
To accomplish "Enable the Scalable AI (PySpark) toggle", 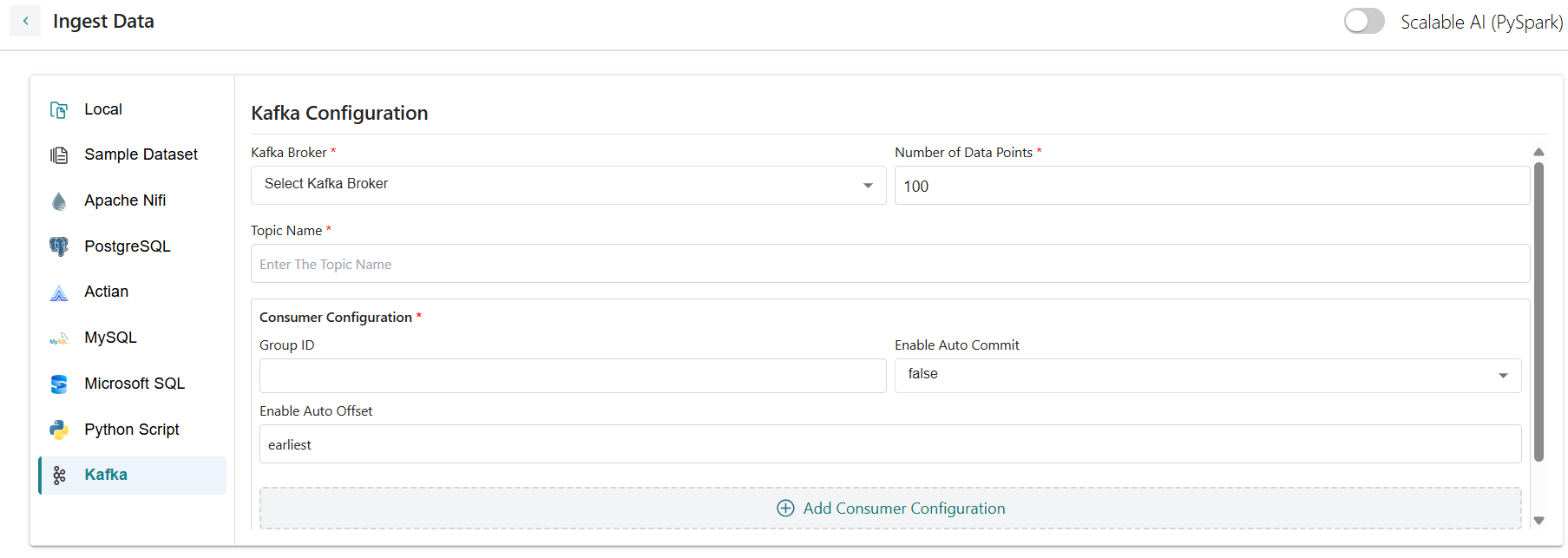I will point(1364,22).
